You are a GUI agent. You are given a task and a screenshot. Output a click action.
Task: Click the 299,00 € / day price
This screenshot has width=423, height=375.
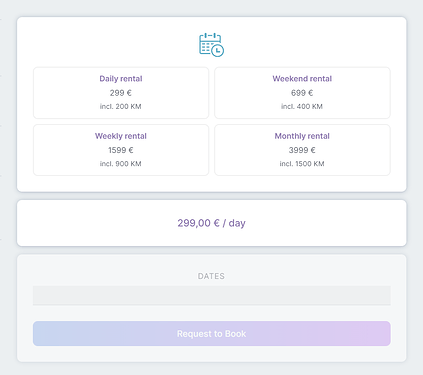211,223
